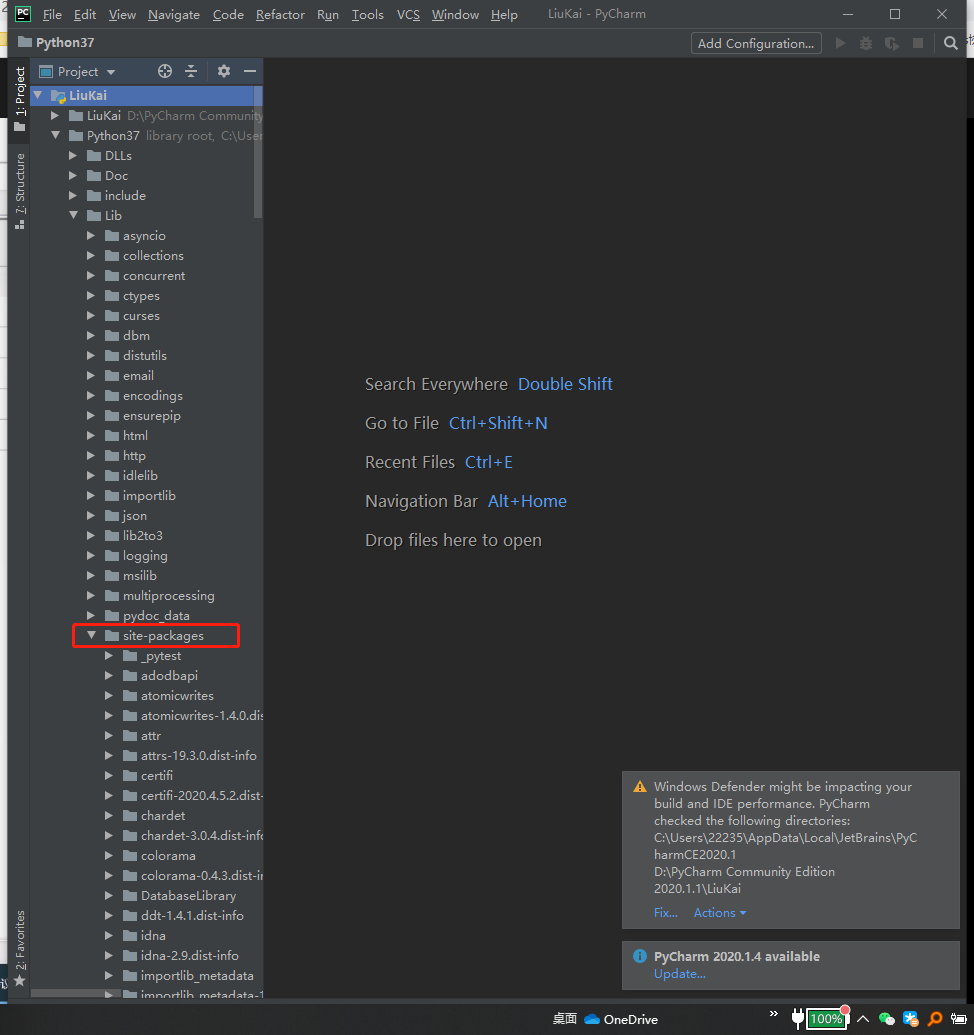Collapse the Python37 library root arrow
This screenshot has width=974, height=1035.
pyautogui.click(x=55, y=135)
